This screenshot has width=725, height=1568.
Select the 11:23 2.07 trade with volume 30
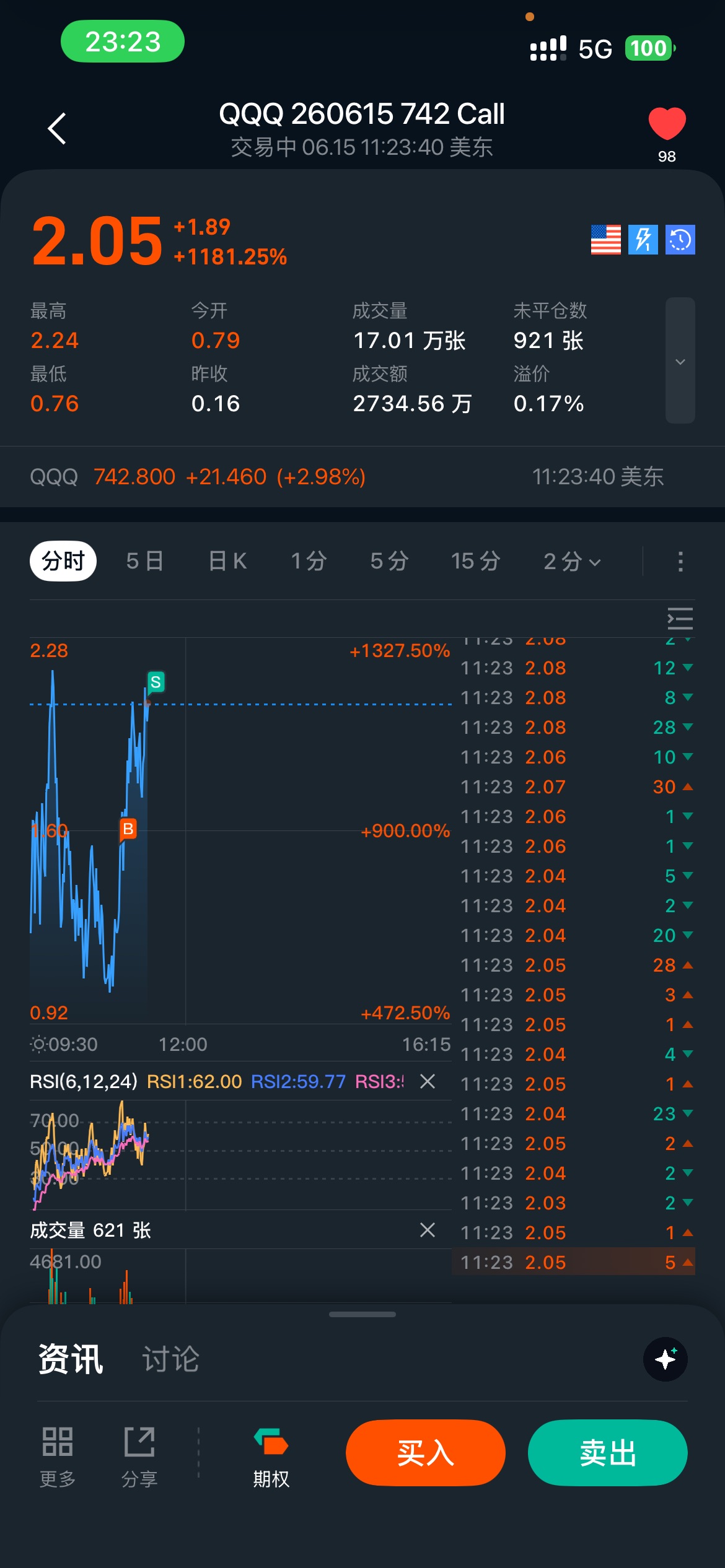point(576,787)
